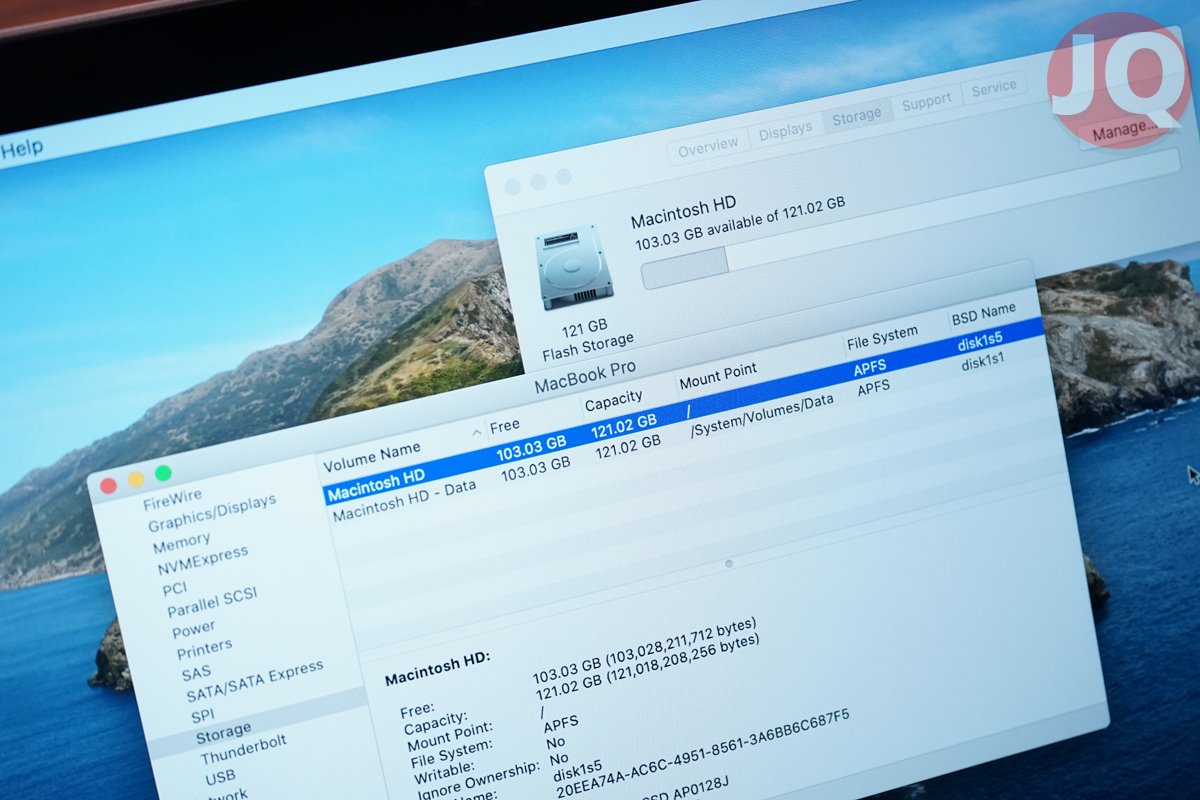The height and width of the screenshot is (800, 1200).
Task: Minimize System Information with the yellow button
Action: coord(136,479)
